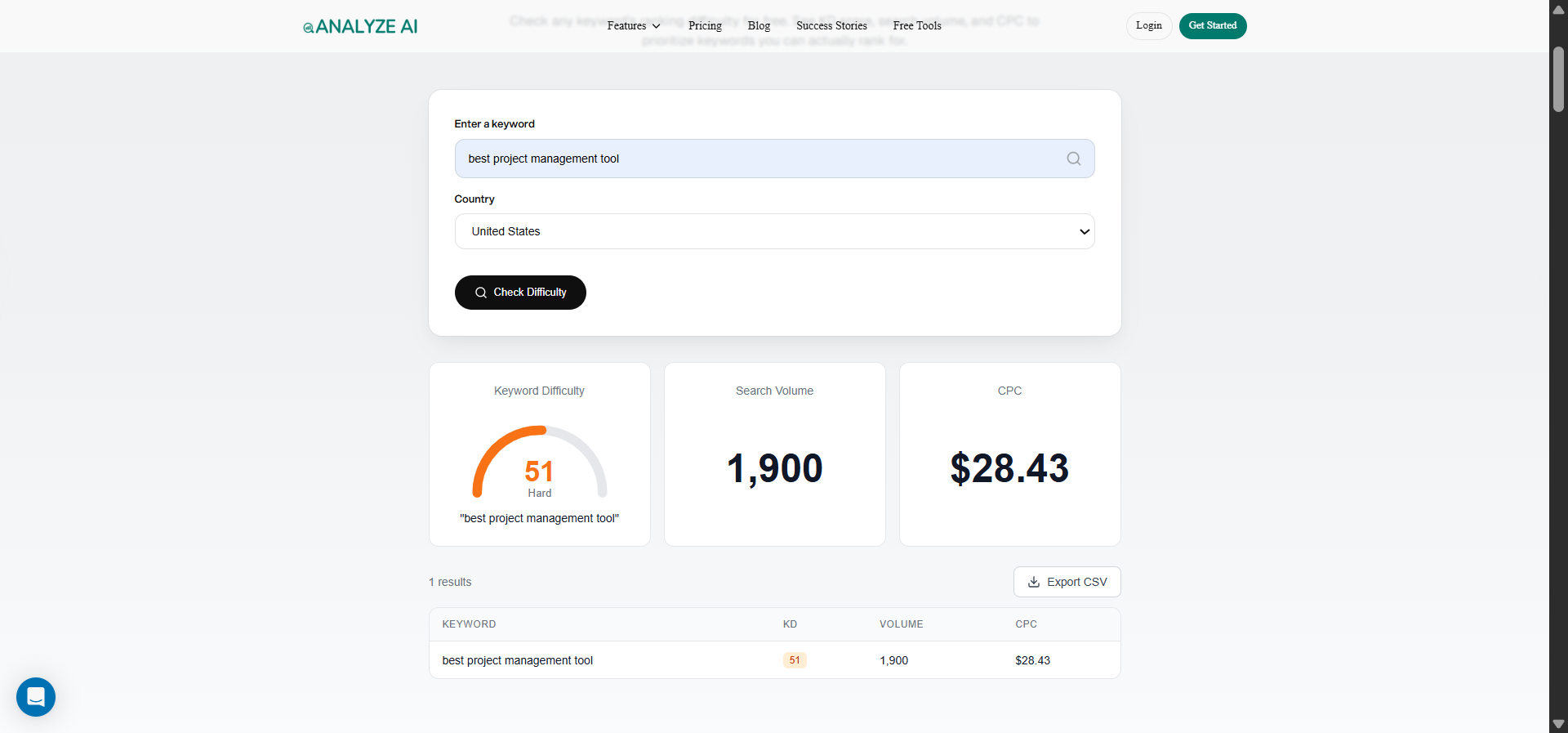Expand the Features menu chevron

(x=656, y=26)
